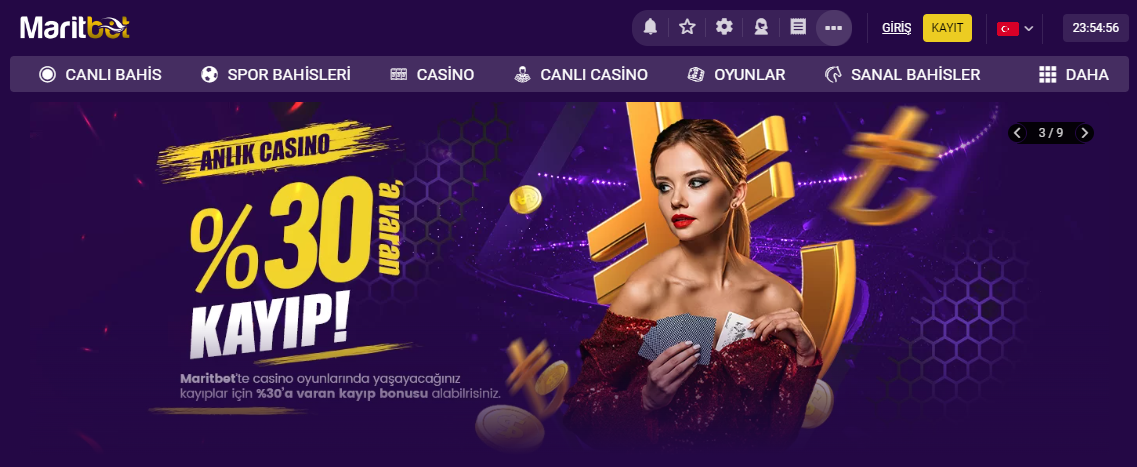Viewport: 1137px width, 467px height.
Task: Open the OYUNLAR menu item
Action: [x=736, y=74]
